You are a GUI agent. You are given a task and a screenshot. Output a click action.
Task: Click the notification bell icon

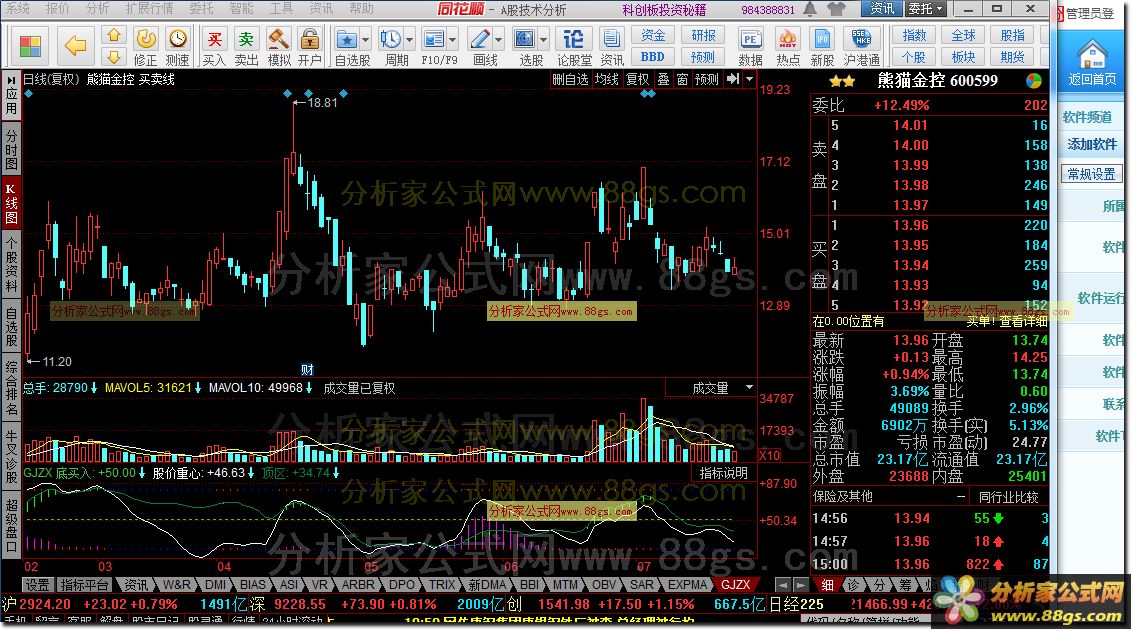(811, 9)
